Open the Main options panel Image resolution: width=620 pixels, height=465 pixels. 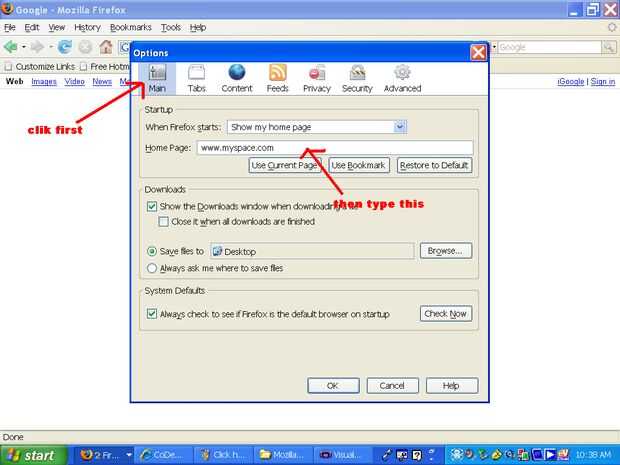pos(157,79)
